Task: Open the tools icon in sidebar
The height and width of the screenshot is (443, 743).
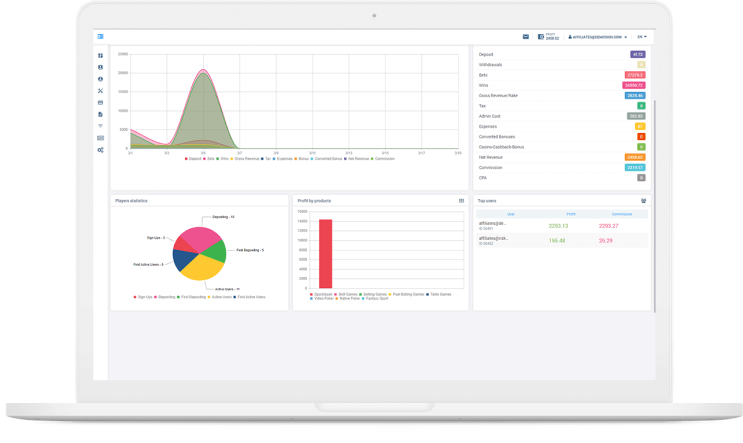Action: tap(100, 91)
